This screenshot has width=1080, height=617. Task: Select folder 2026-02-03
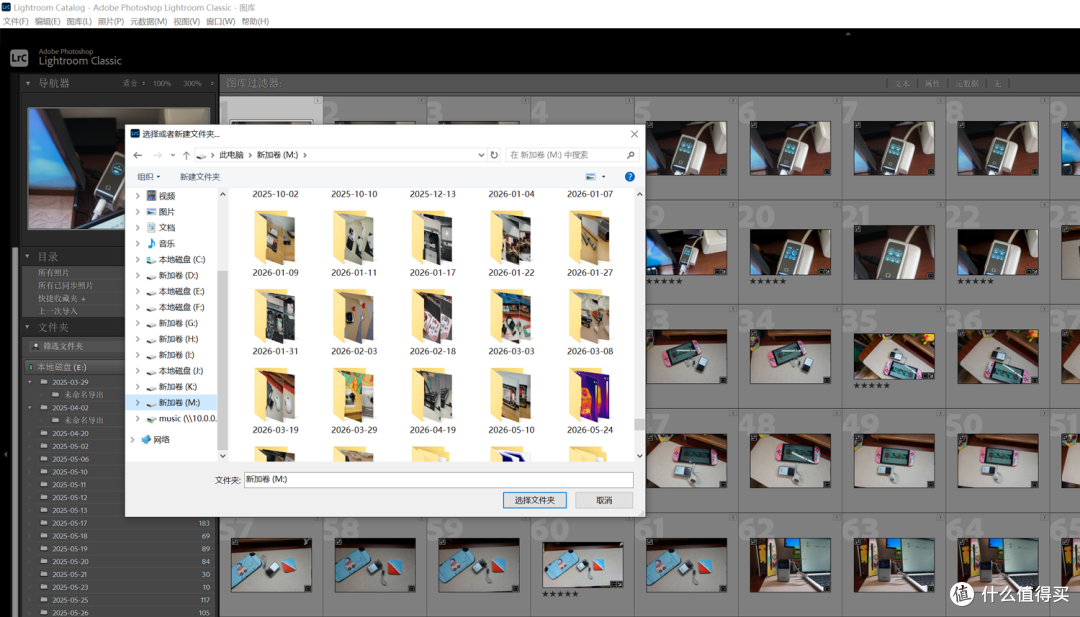354,322
